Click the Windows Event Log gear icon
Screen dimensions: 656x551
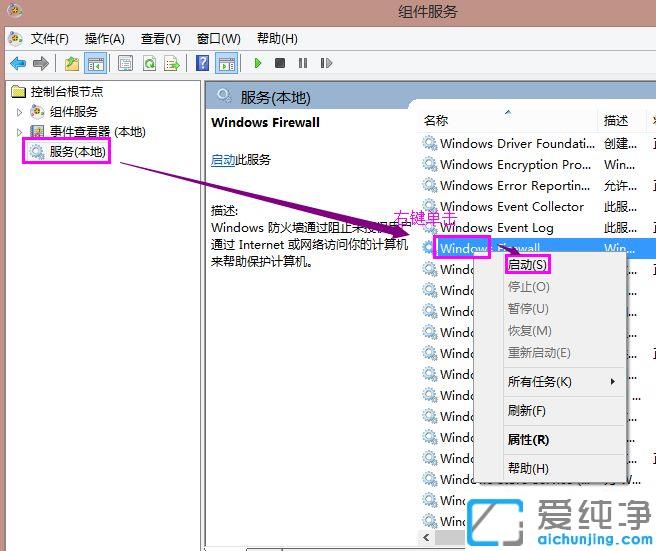[x=430, y=227]
